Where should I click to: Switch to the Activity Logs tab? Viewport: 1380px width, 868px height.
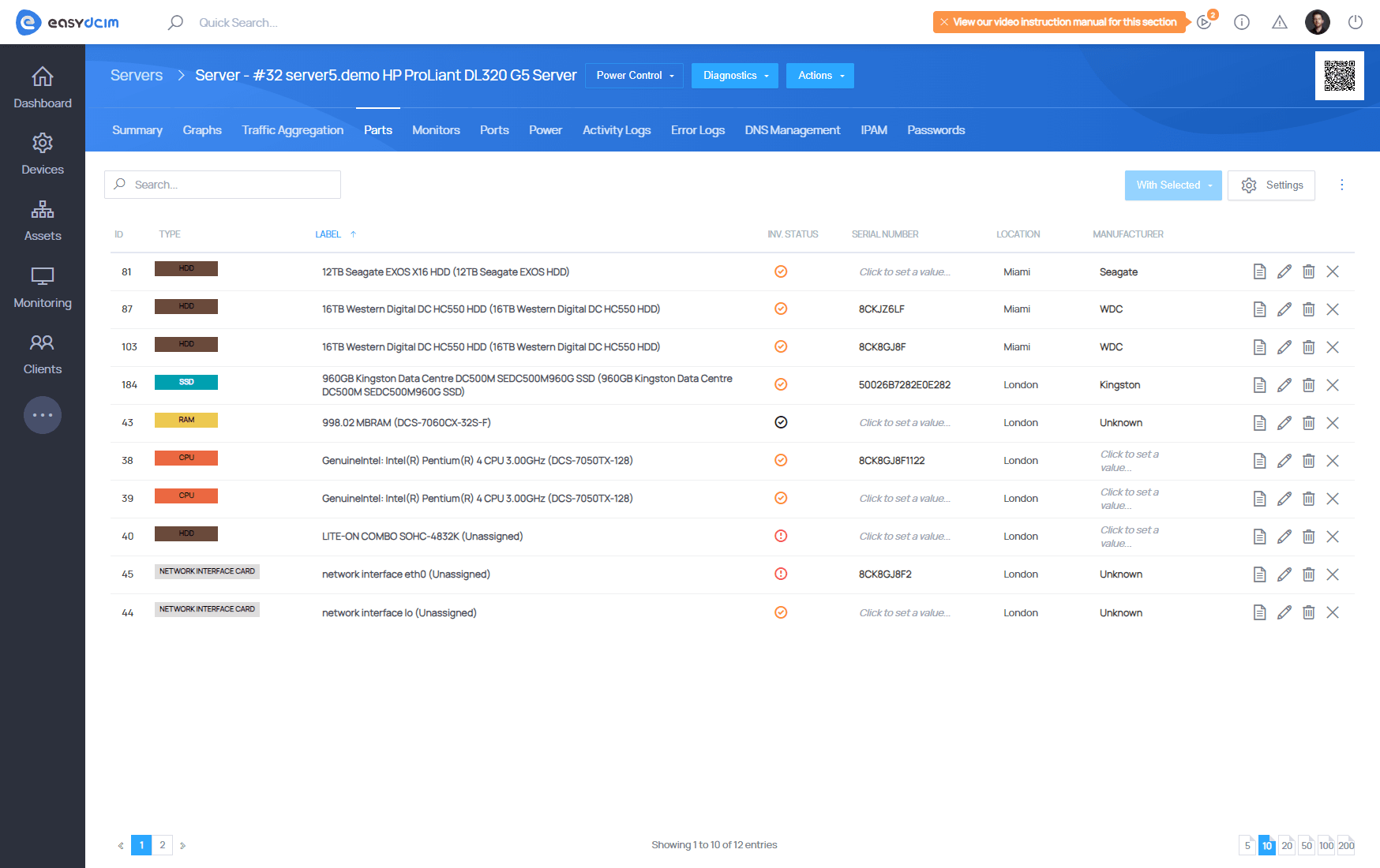[x=617, y=130]
